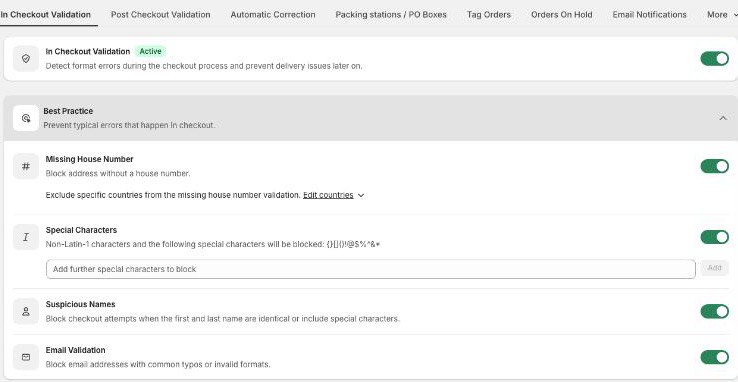Switch to the Orders On Hold tab
Image resolution: width=738 pixels, height=382 pixels.
[x=562, y=15]
